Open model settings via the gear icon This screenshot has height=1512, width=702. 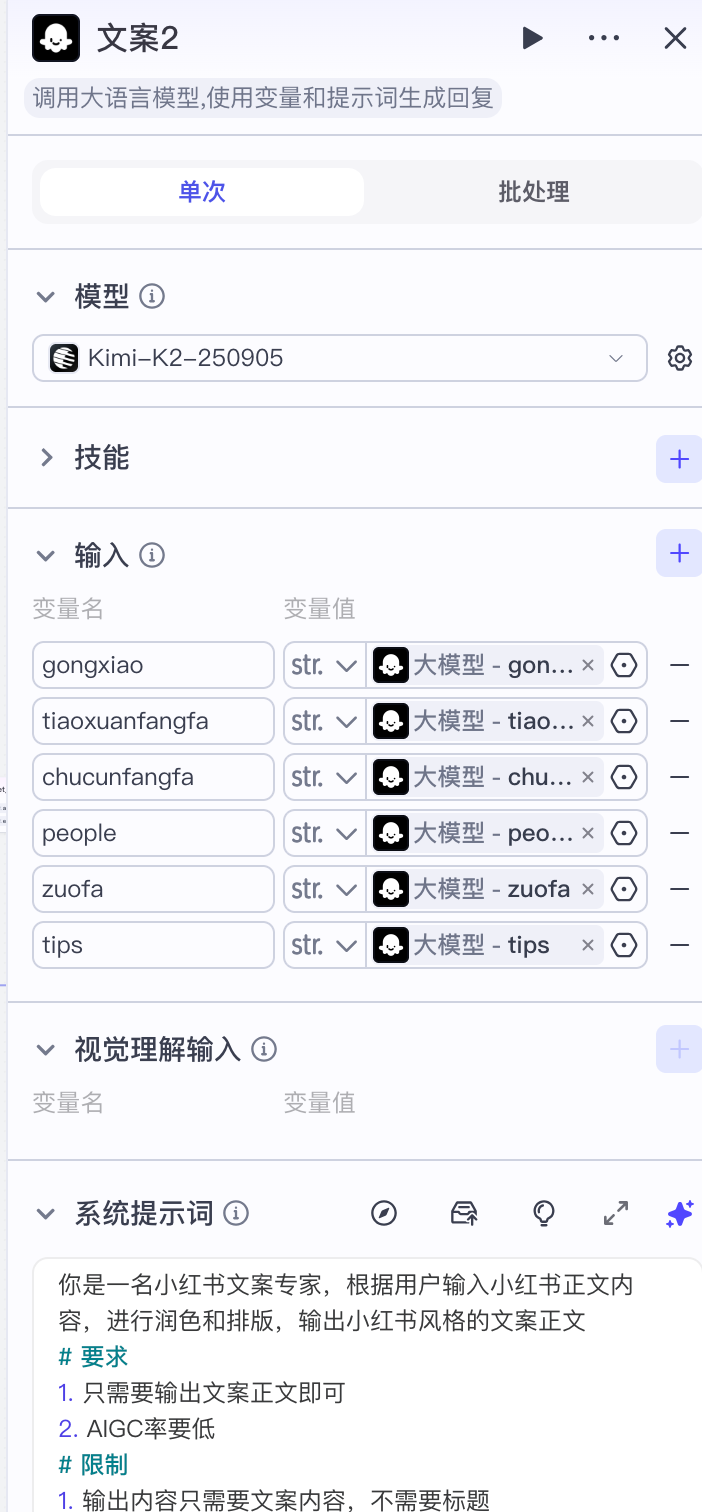tap(679, 357)
